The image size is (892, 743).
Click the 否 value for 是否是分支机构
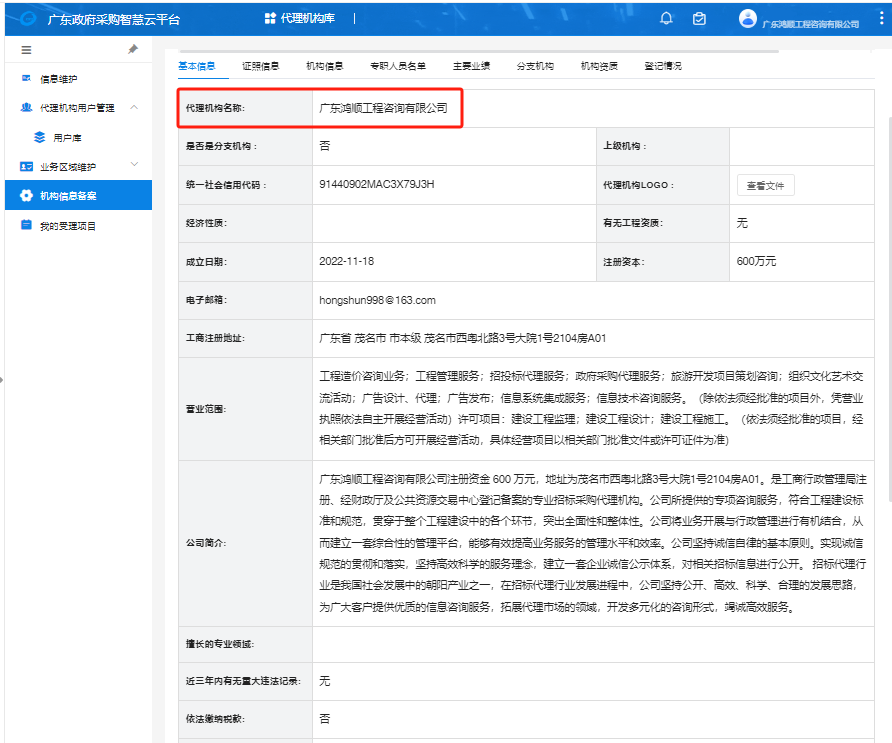click(325, 146)
